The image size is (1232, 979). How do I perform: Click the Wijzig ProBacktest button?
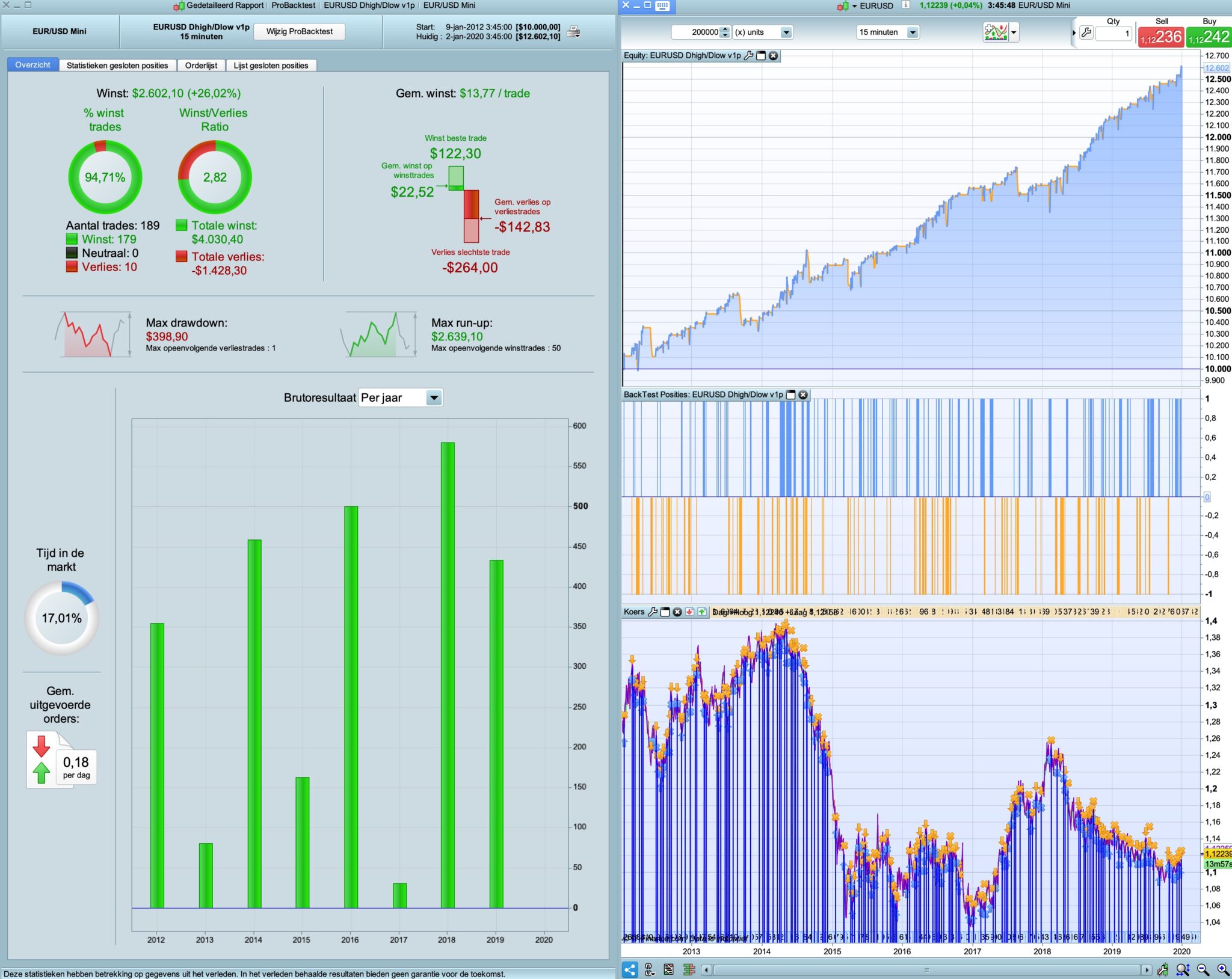299,31
